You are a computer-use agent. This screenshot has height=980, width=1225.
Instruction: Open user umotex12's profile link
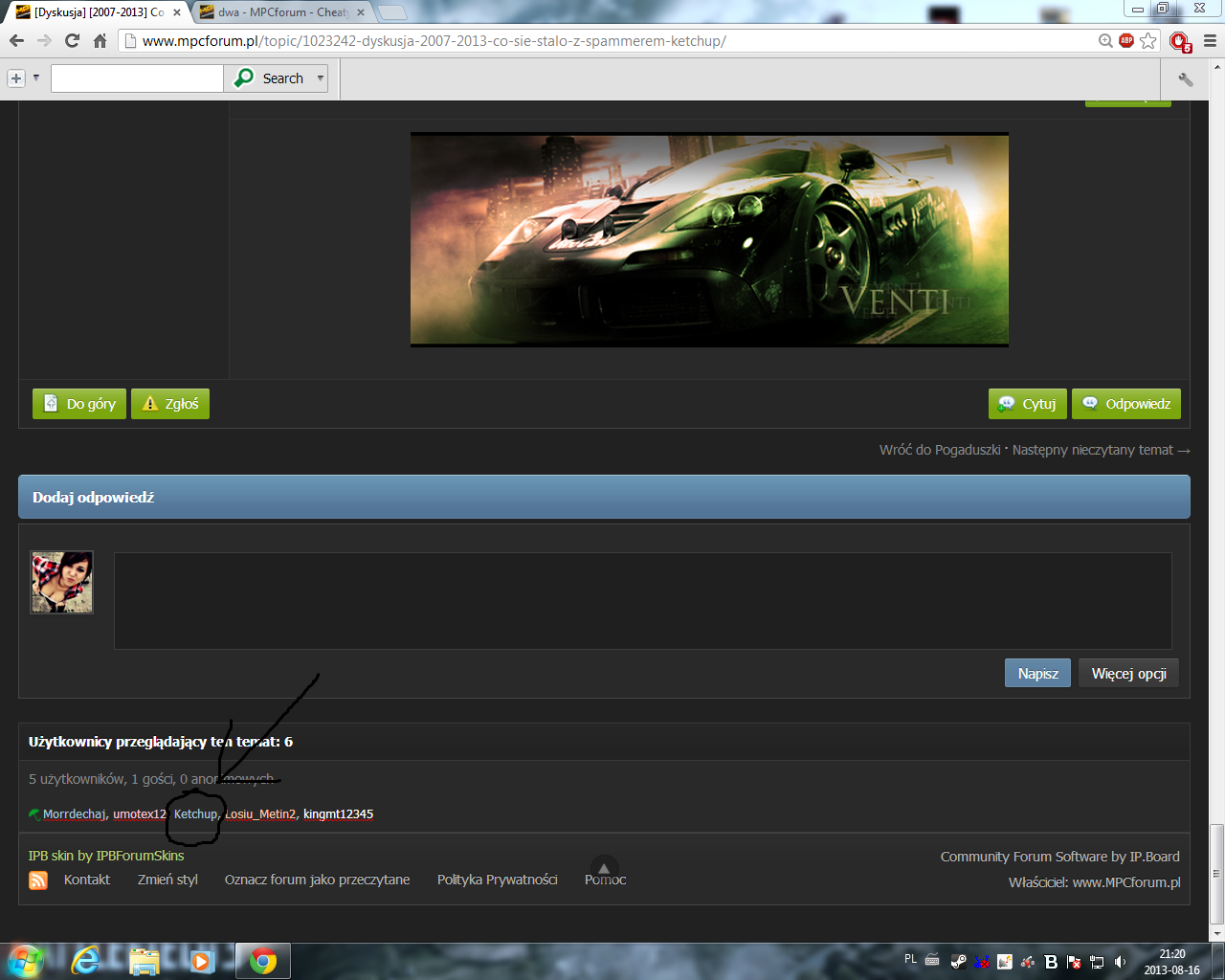[140, 814]
